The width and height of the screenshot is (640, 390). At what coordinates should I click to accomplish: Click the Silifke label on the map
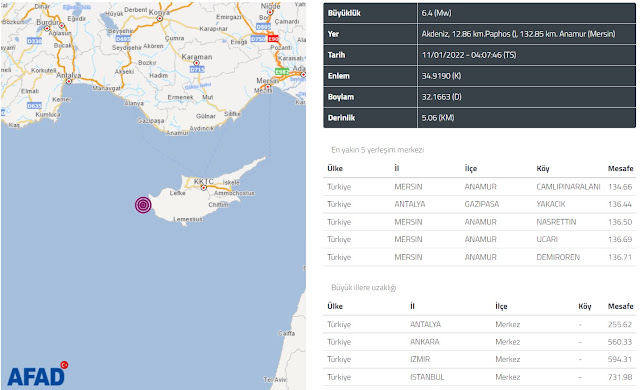(232, 114)
